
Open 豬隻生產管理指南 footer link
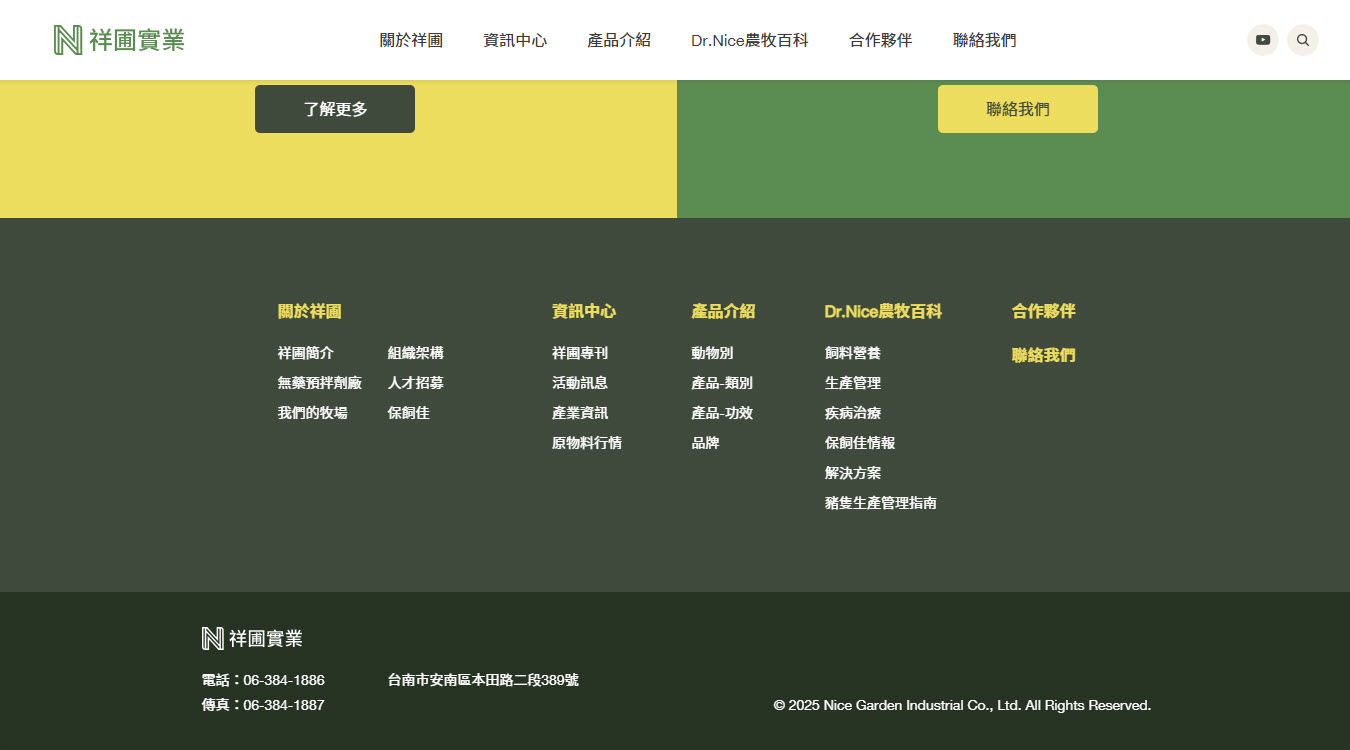coord(881,503)
